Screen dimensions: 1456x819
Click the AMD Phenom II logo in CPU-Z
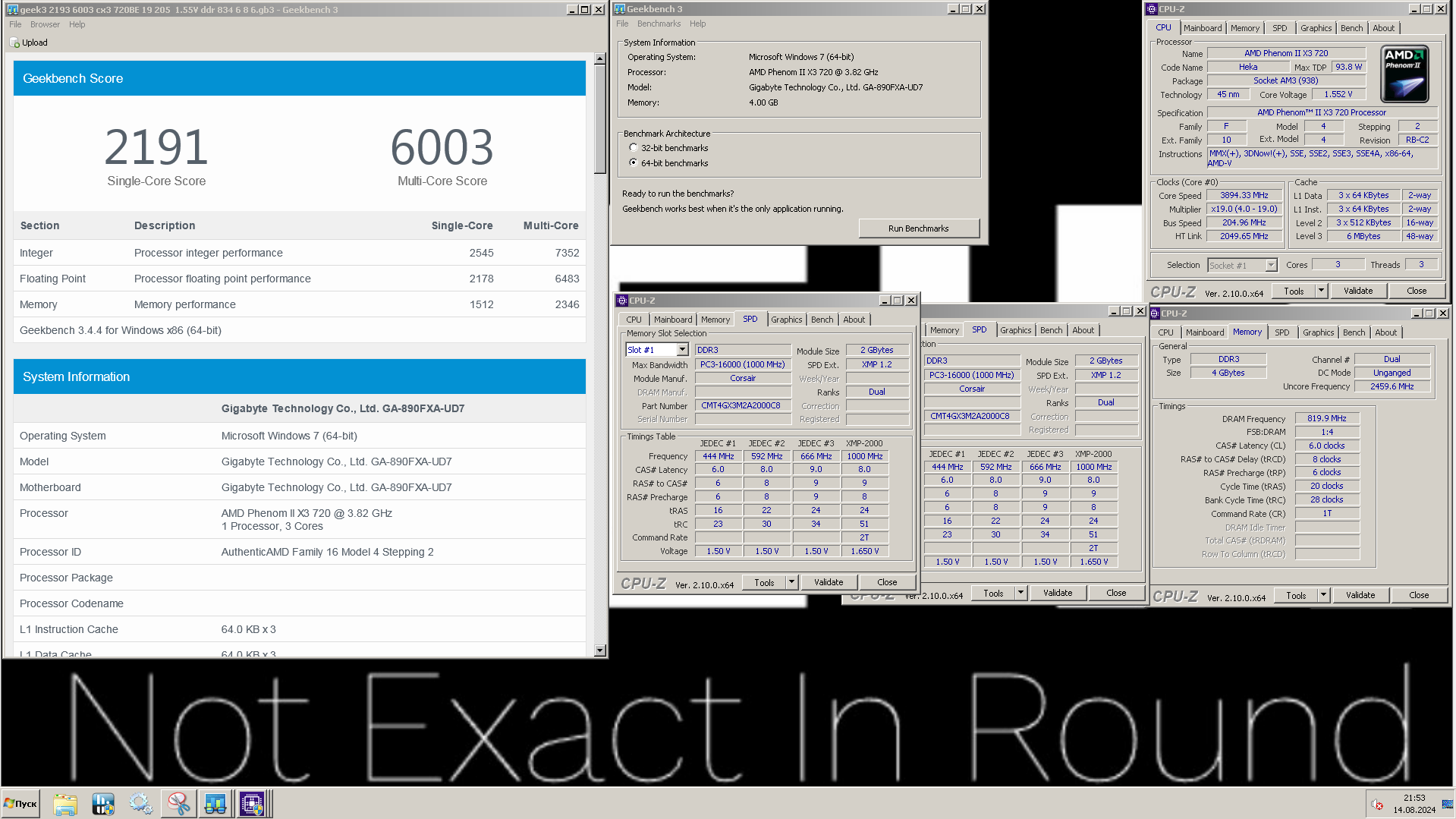pyautogui.click(x=1405, y=74)
